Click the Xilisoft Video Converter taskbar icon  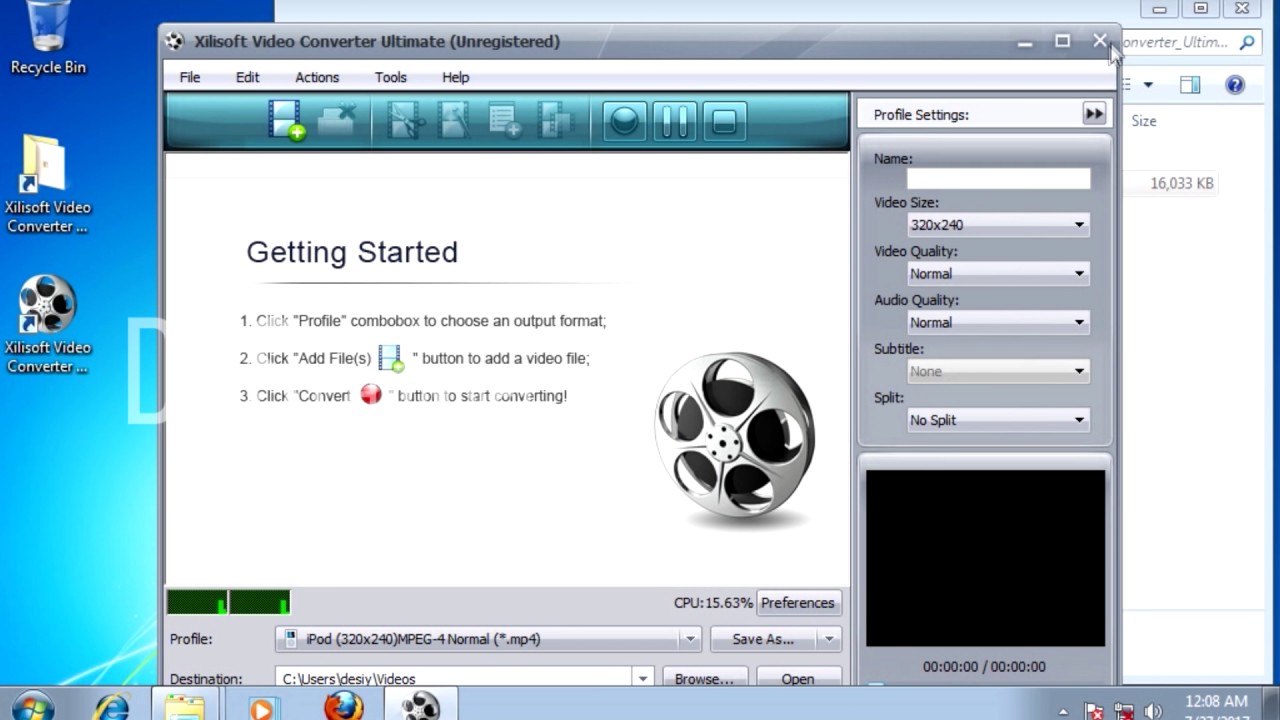[421, 706]
